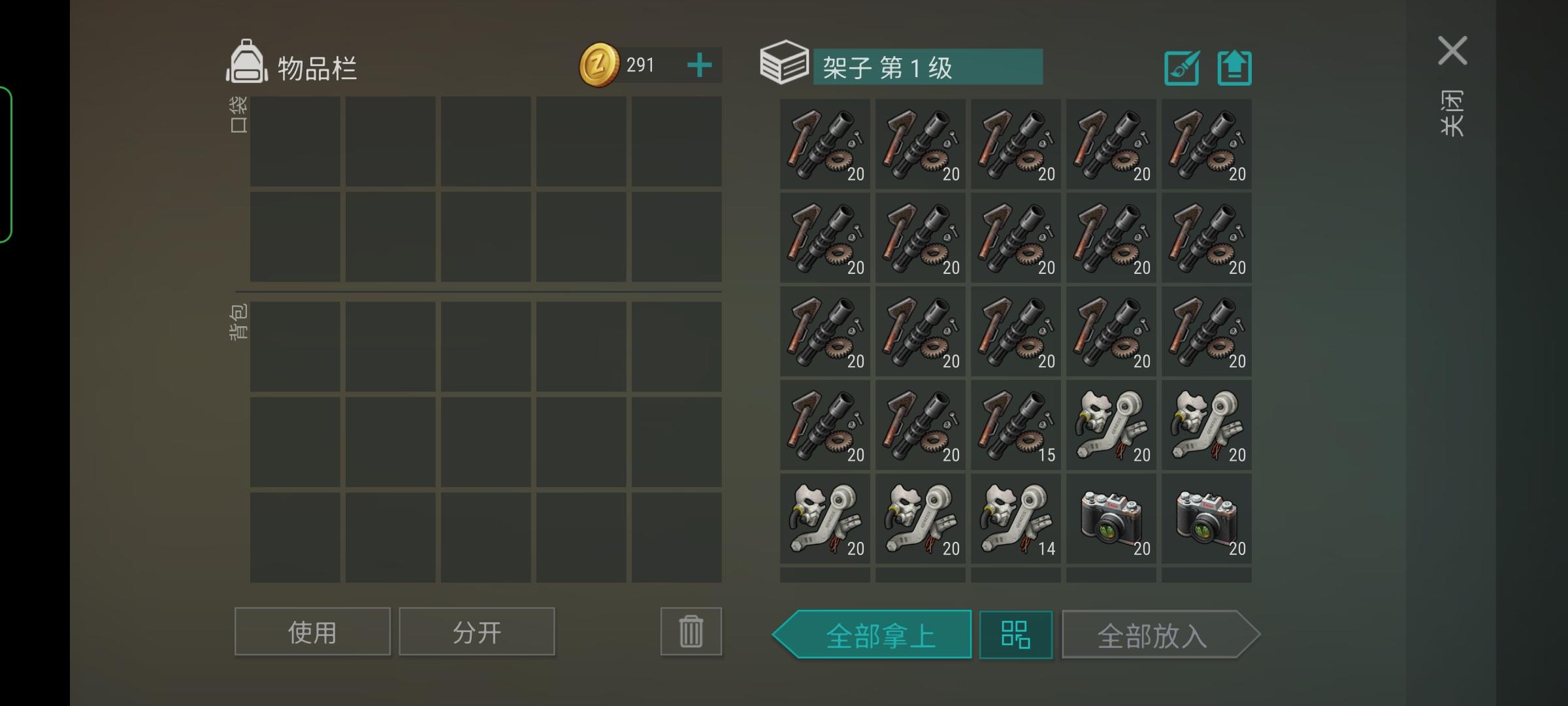The height and width of the screenshot is (706, 1568).
Task: Click the backpack inventory icon
Action: click(x=246, y=61)
